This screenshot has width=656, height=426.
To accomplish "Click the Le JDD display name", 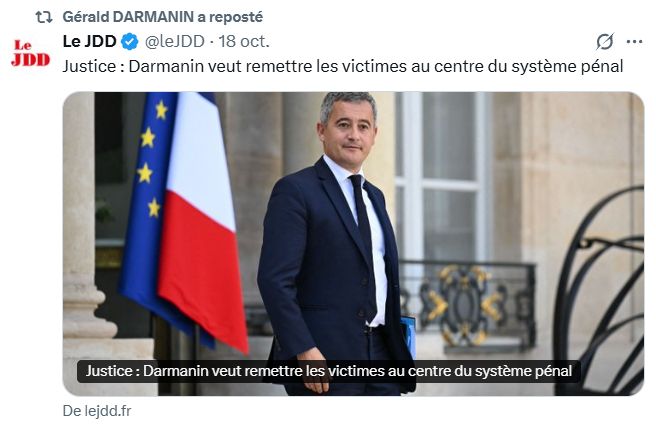I will coord(90,41).
